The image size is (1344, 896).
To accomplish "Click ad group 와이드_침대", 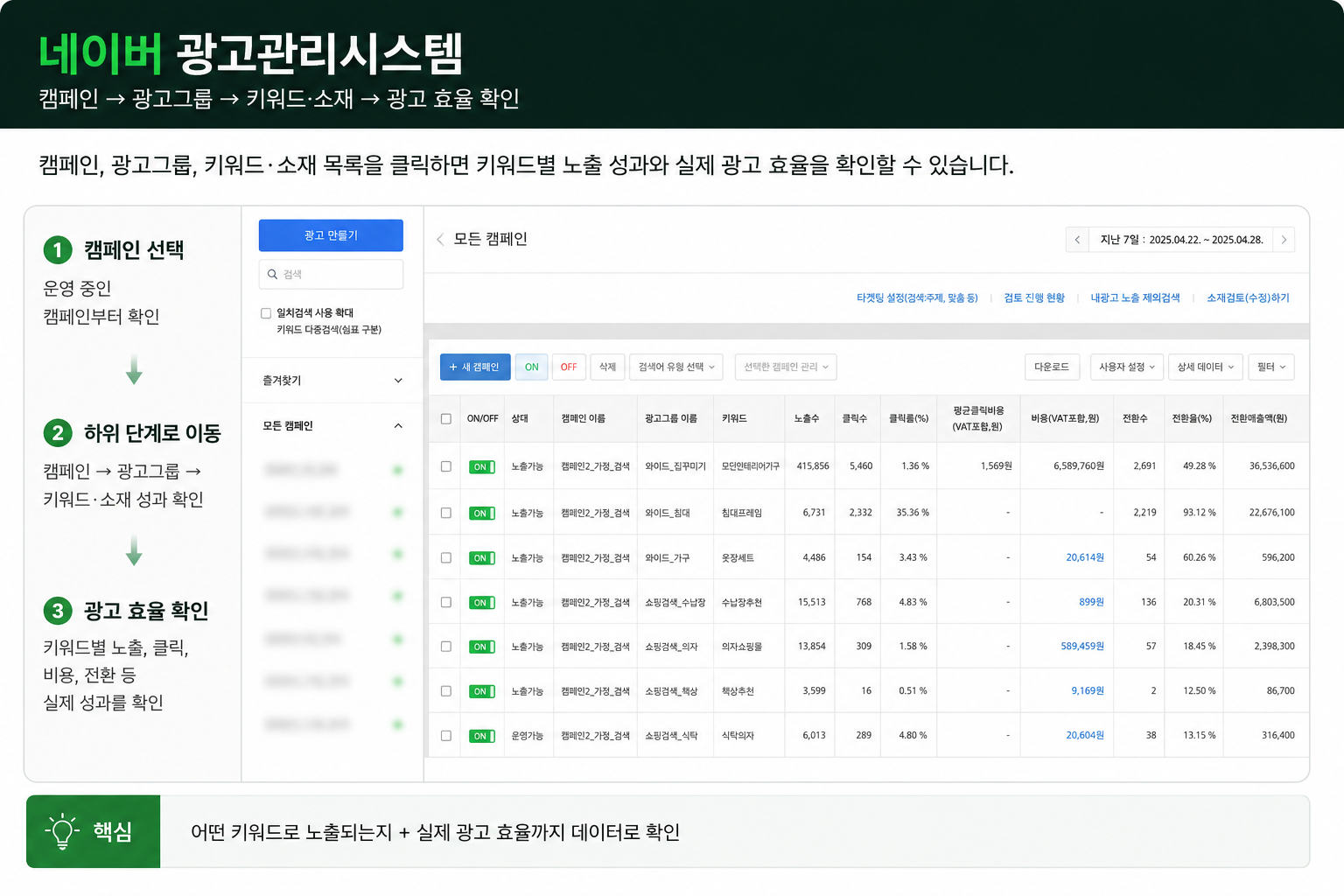I will 668,514.
